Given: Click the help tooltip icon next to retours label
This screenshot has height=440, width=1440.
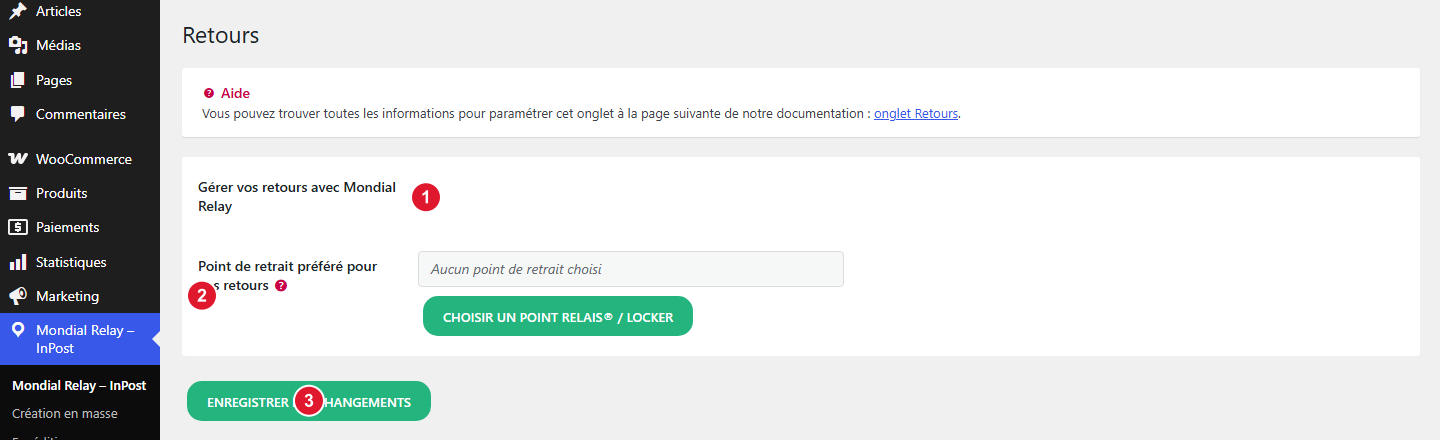Looking at the screenshot, I should 281,286.
